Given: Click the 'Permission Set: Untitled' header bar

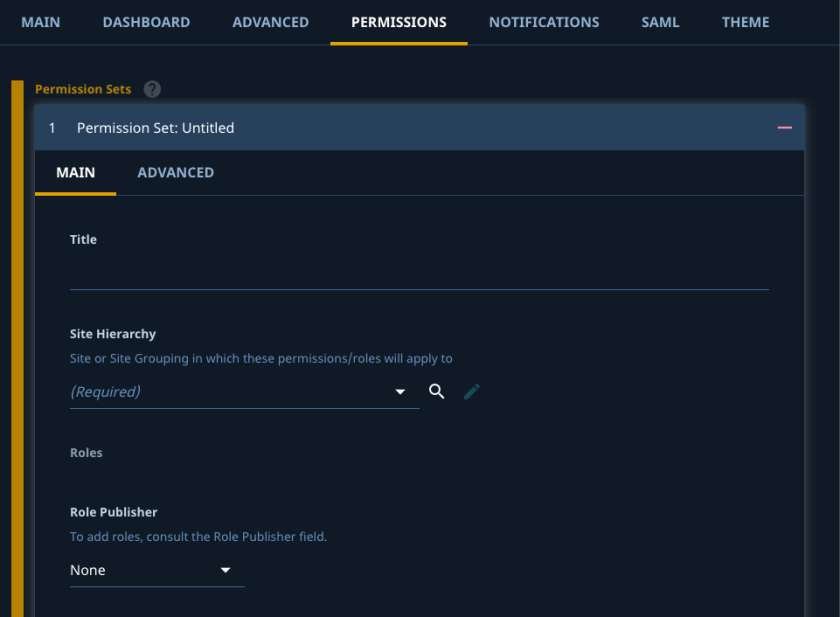Looking at the screenshot, I should coord(400,128).
